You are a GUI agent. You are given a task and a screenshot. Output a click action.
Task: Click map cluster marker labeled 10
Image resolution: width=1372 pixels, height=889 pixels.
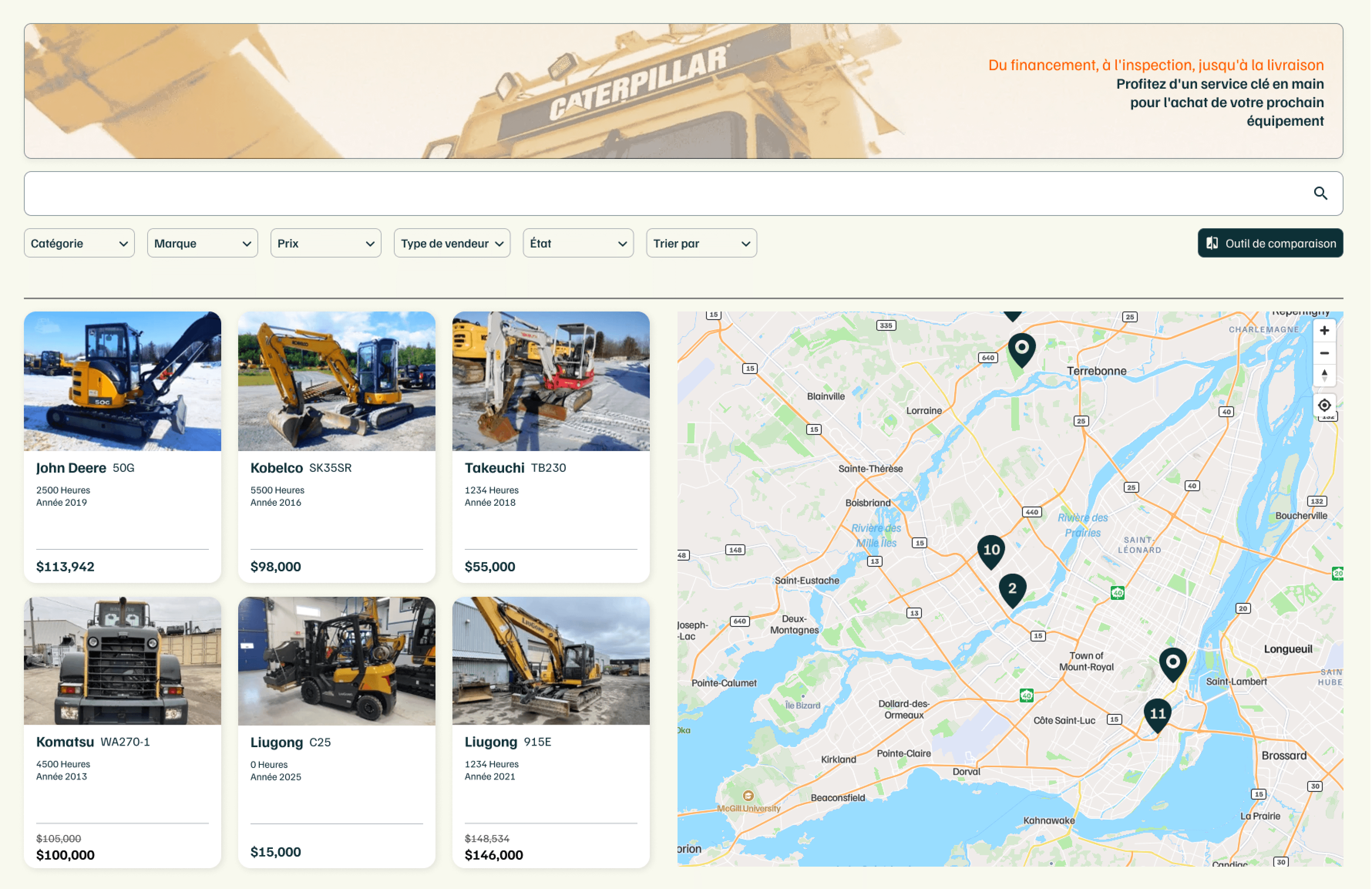(991, 550)
